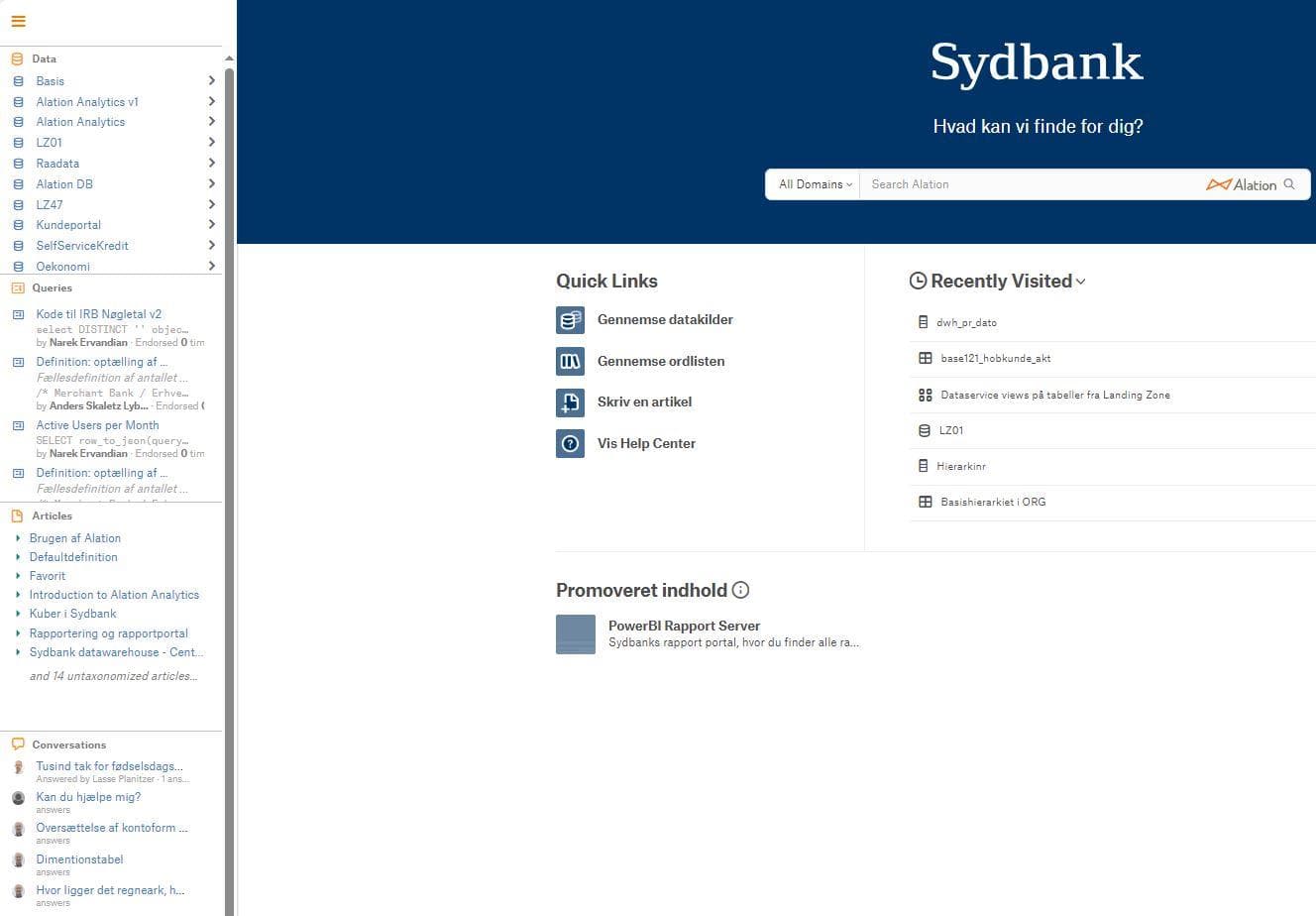This screenshot has height=916, width=1316.
Task: Click the Sydbank logo
Action: [x=1037, y=62]
